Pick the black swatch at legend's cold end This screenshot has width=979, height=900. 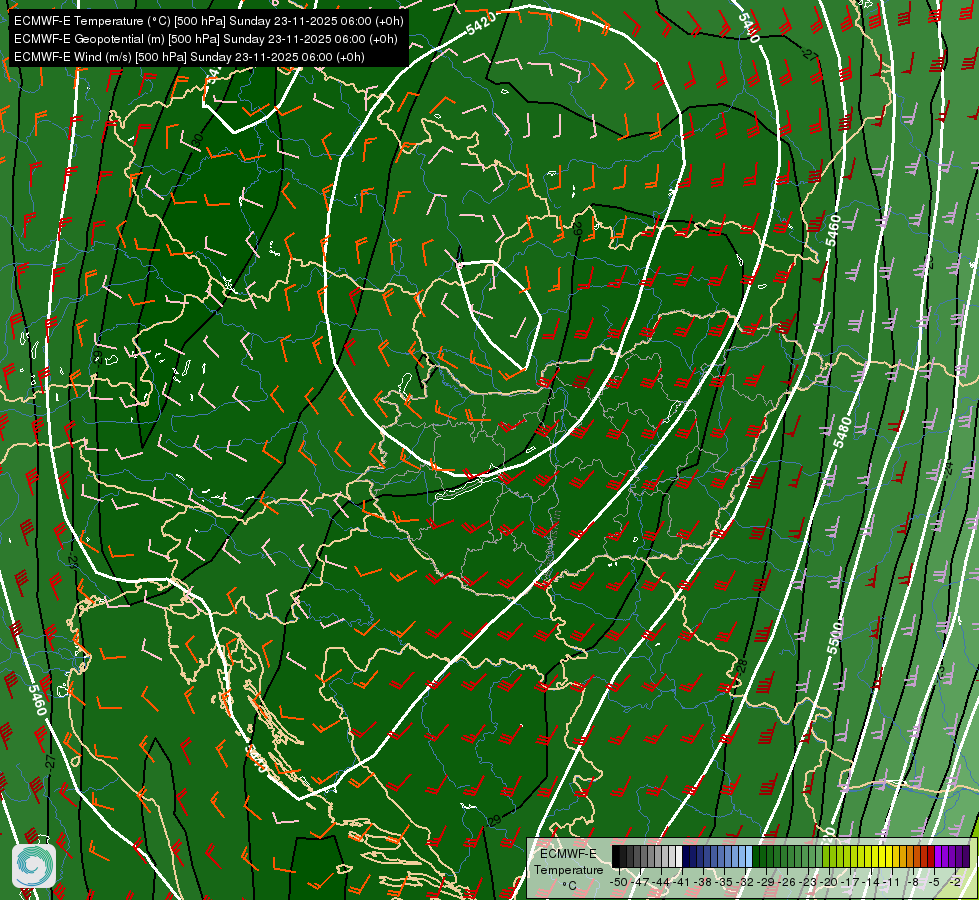click(616, 856)
